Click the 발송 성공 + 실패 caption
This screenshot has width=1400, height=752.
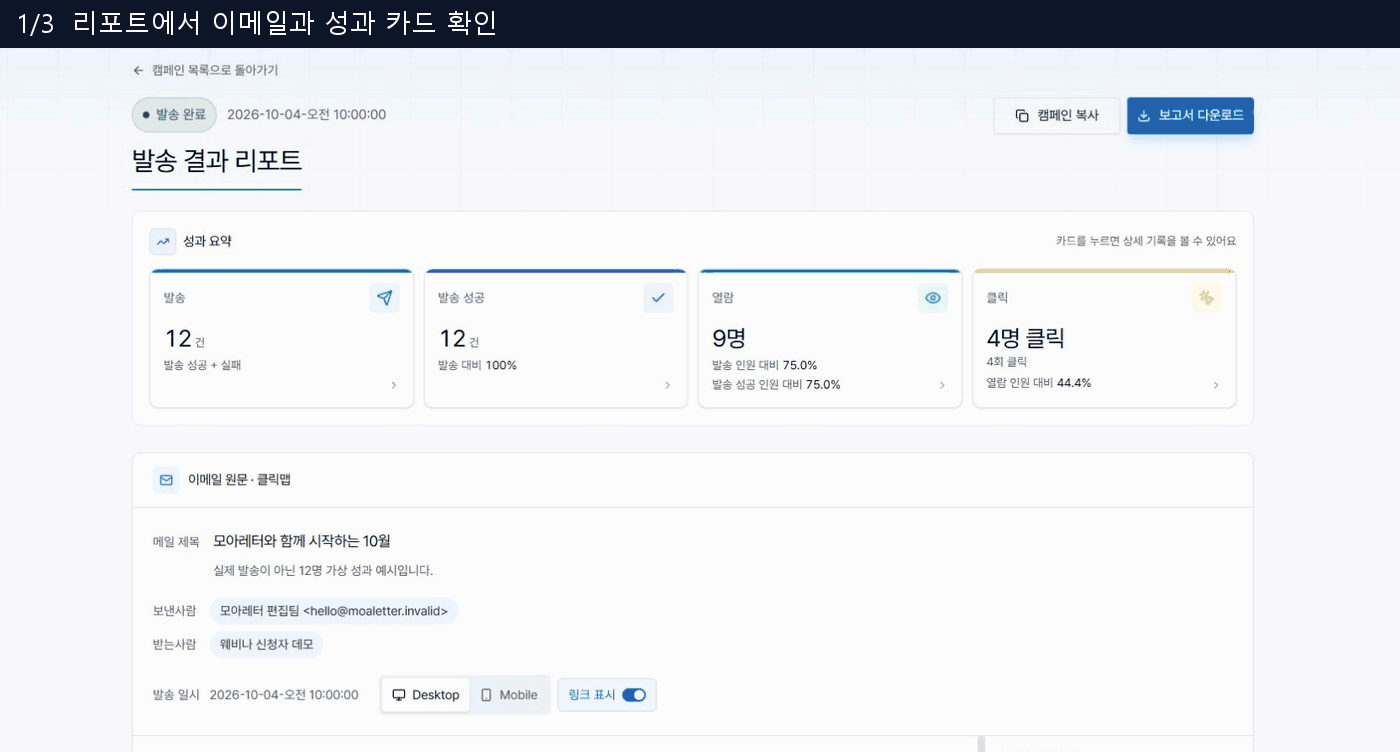[202, 365]
